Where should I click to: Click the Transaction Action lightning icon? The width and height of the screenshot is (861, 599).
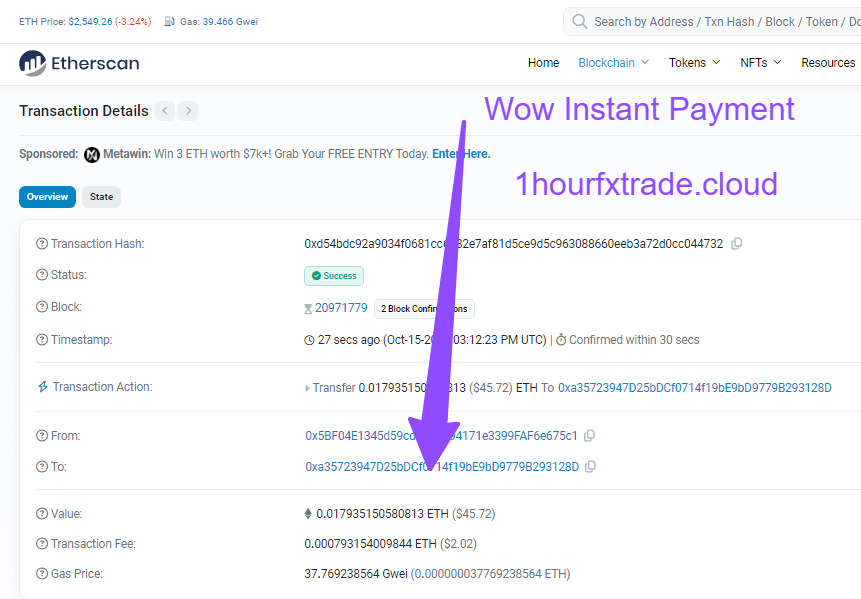pos(42,387)
